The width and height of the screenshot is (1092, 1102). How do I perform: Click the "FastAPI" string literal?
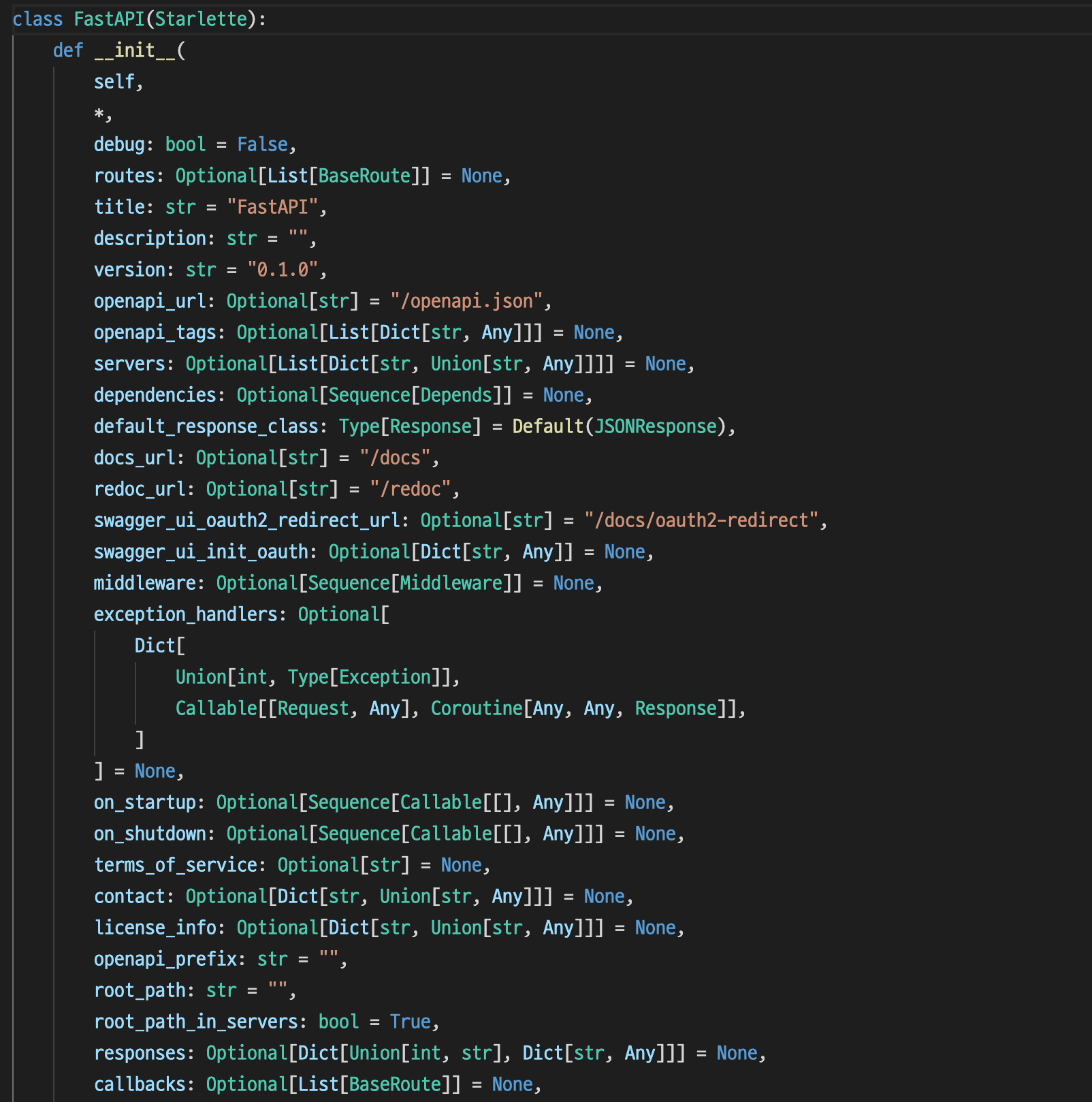[272, 207]
